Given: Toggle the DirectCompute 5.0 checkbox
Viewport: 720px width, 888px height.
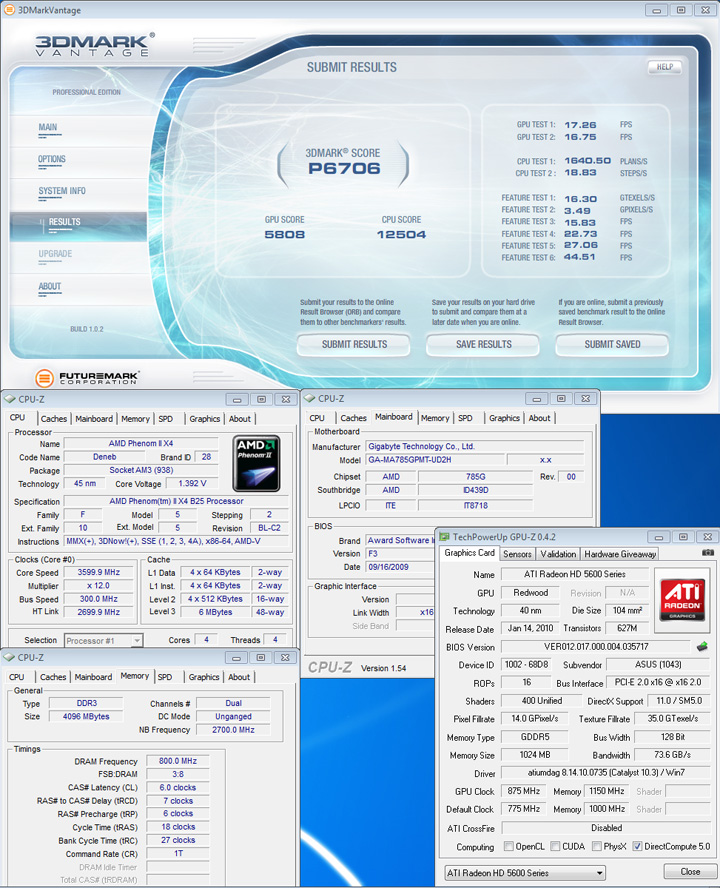Looking at the screenshot, I should click(x=637, y=846).
